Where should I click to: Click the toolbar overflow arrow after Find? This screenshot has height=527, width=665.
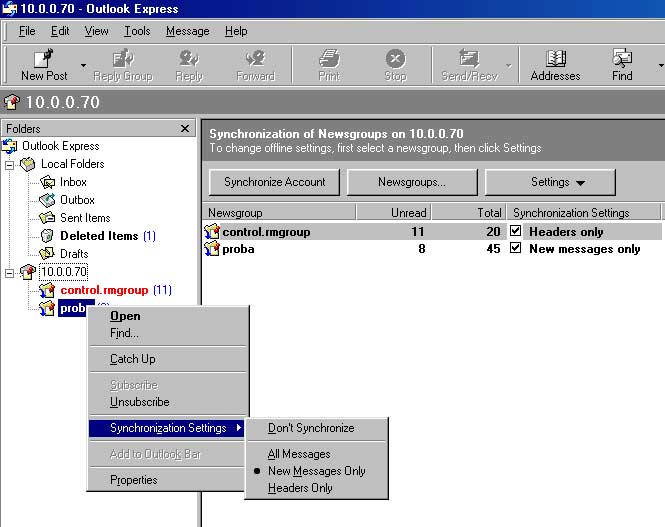point(661,65)
